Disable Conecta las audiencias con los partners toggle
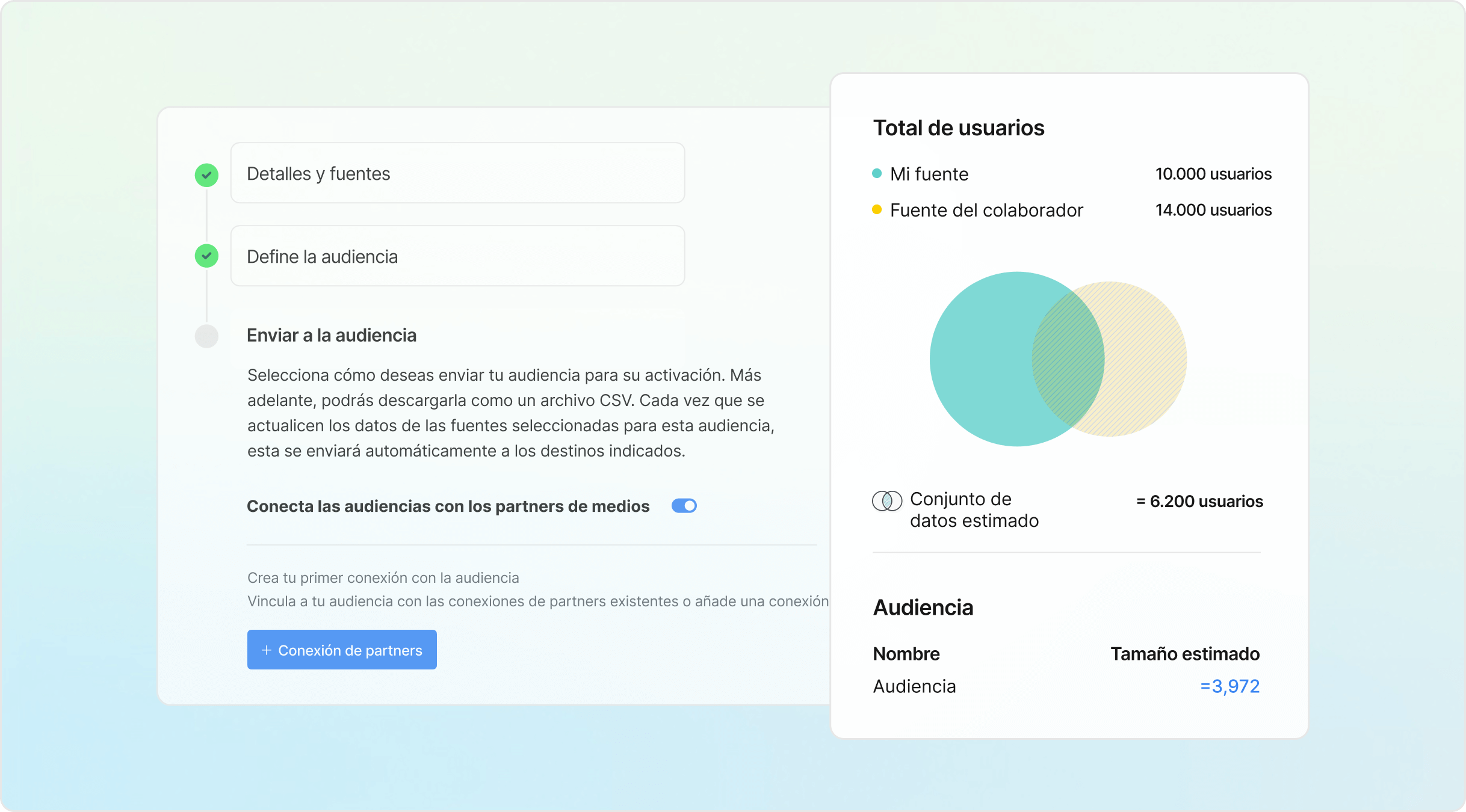The width and height of the screenshot is (1466, 812). click(684, 506)
